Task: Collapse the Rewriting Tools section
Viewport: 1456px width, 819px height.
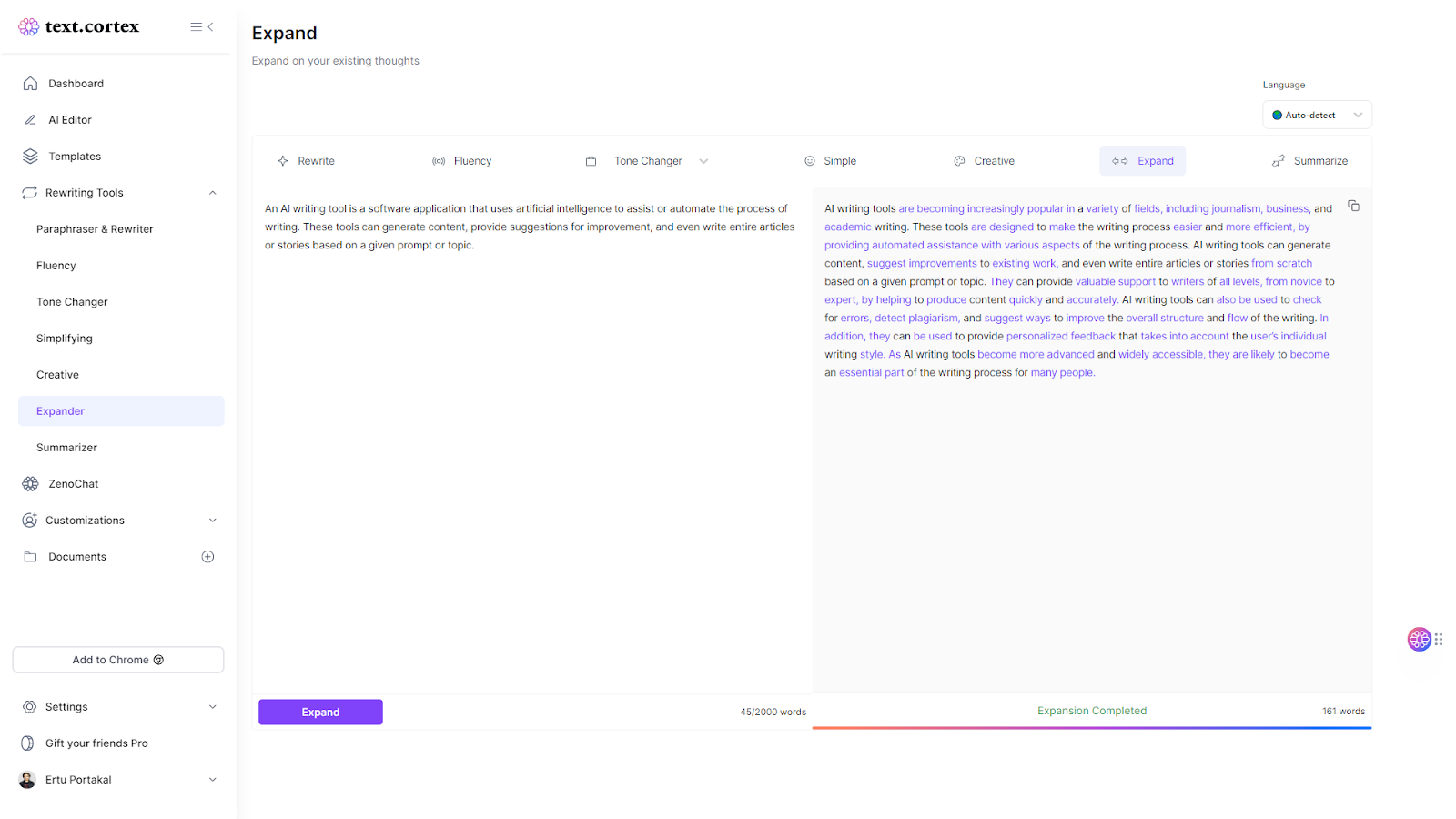Action: point(213,193)
